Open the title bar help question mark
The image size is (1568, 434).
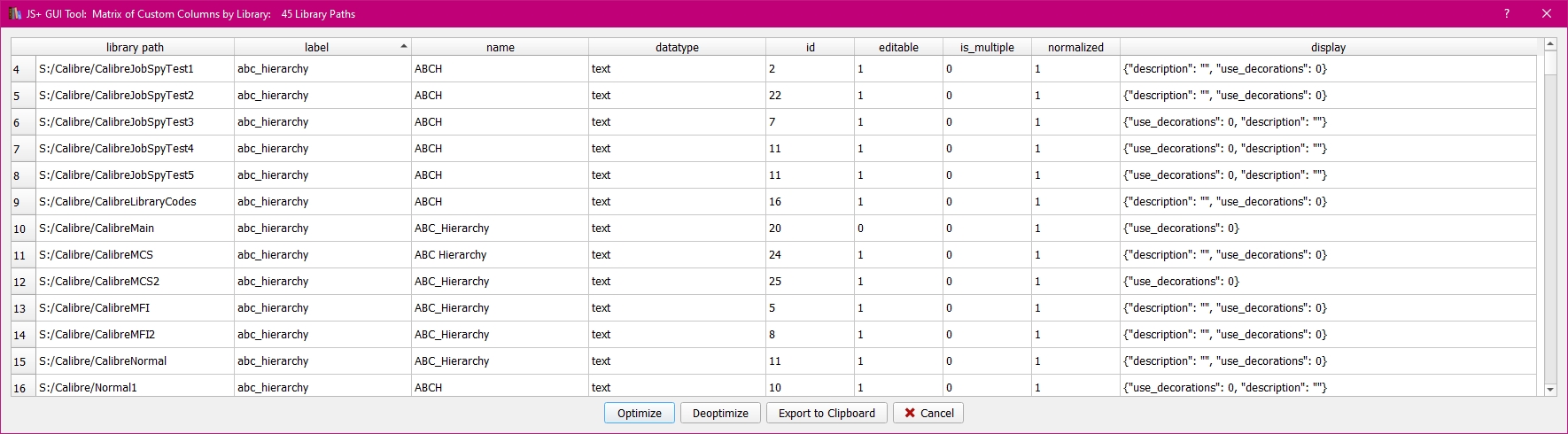click(x=1507, y=13)
